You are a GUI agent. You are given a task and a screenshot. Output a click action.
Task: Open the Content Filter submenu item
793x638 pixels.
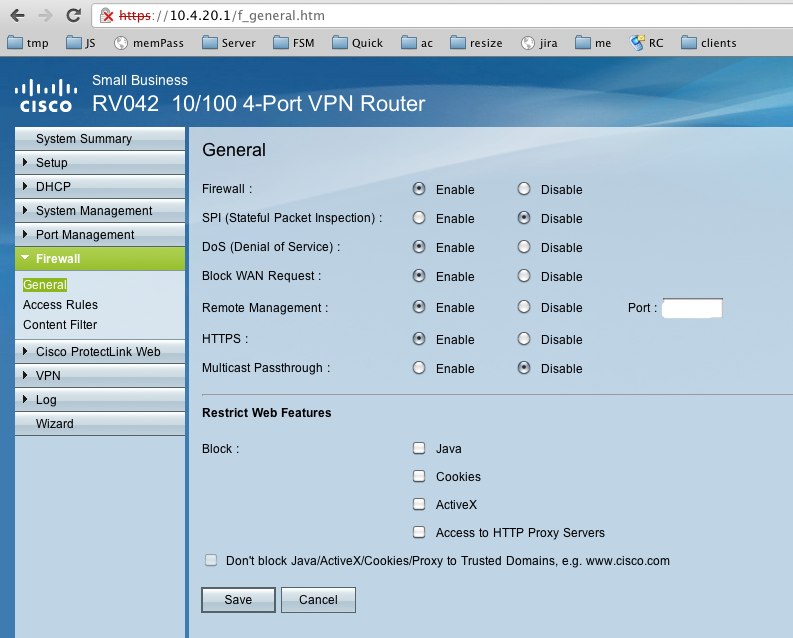[x=60, y=325]
